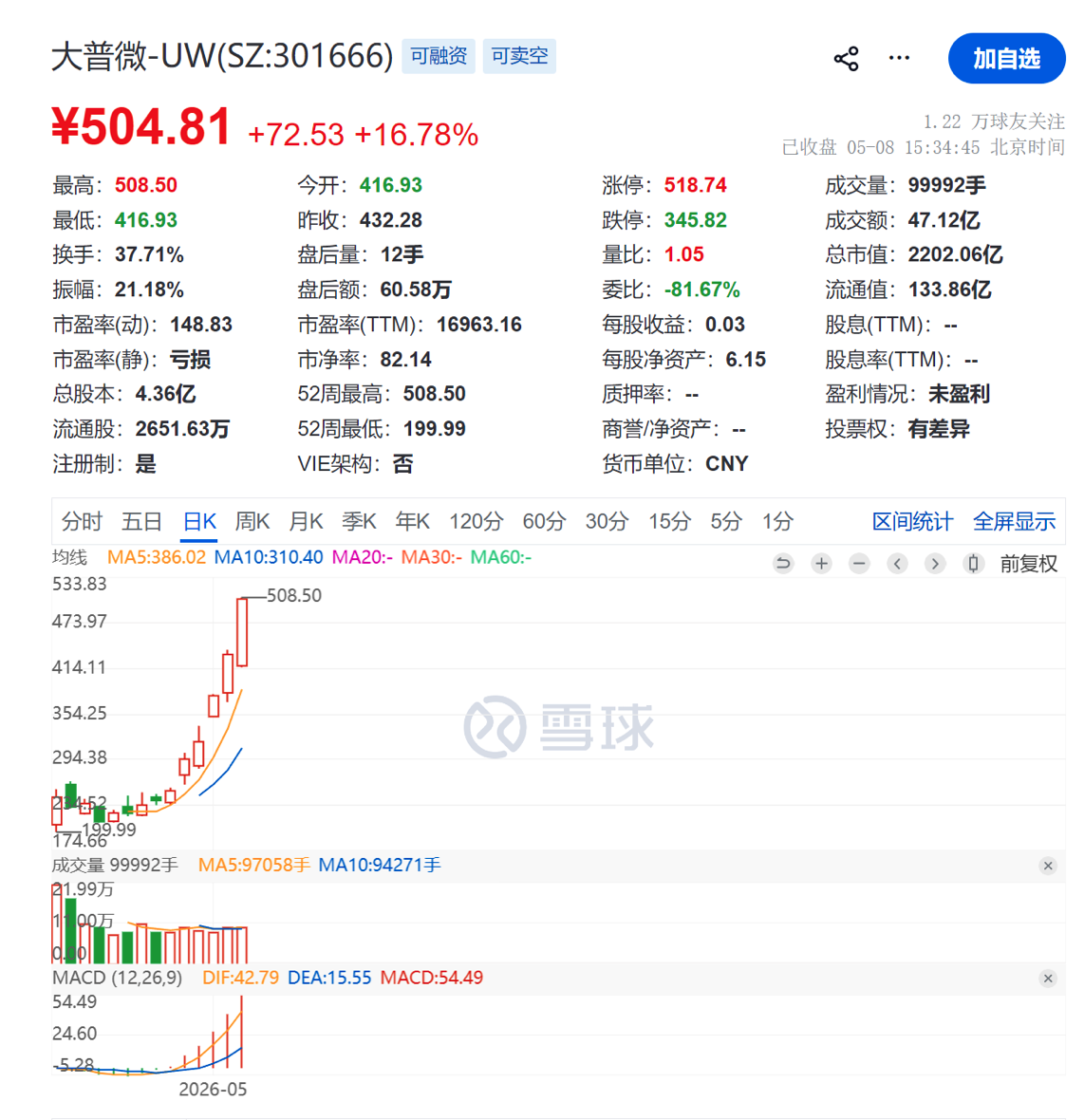Click the stock title 大普微-UW(SZ:301666)
The height and width of the screenshot is (1120, 1084).
tap(222, 56)
